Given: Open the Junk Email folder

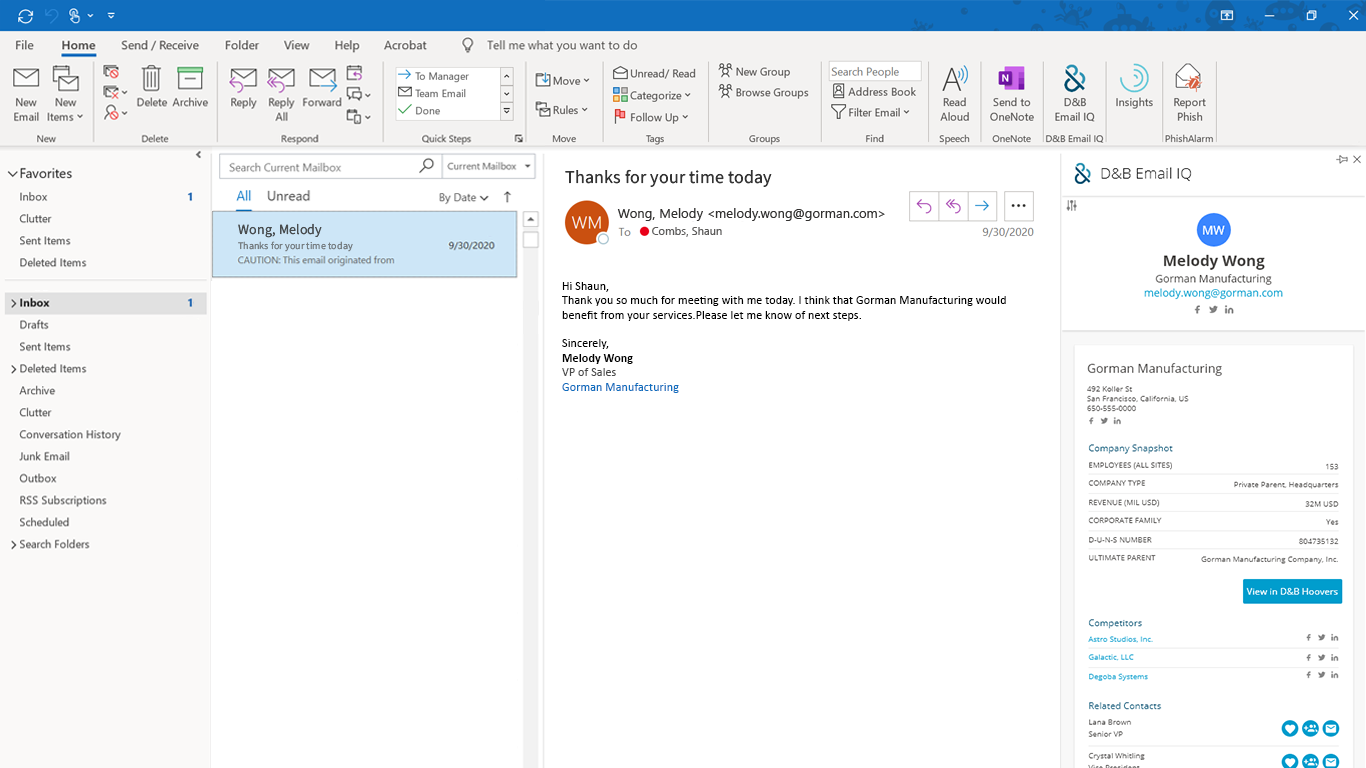Looking at the screenshot, I should click(x=44, y=457).
